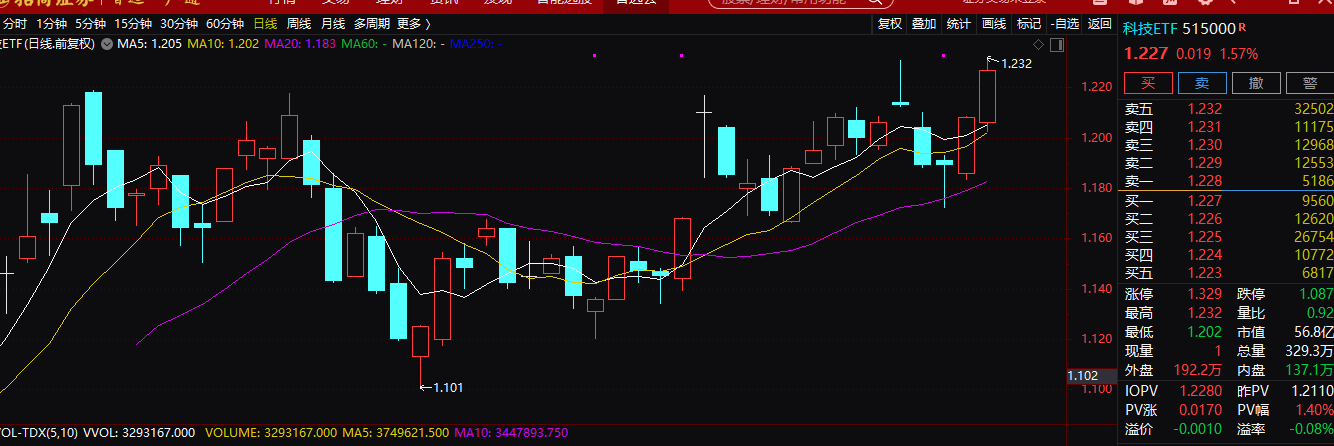Select the 15分钟 timeframe
This screenshot has height=446, width=1334.
coord(132,23)
